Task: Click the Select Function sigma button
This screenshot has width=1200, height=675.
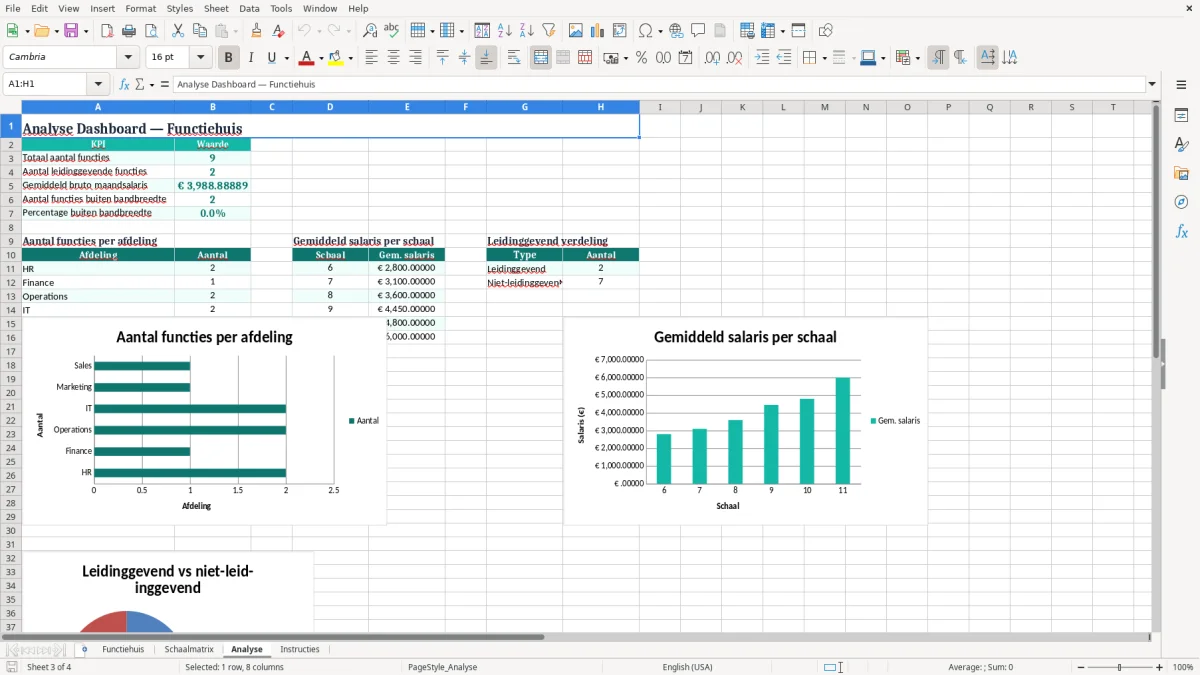Action: (139, 85)
